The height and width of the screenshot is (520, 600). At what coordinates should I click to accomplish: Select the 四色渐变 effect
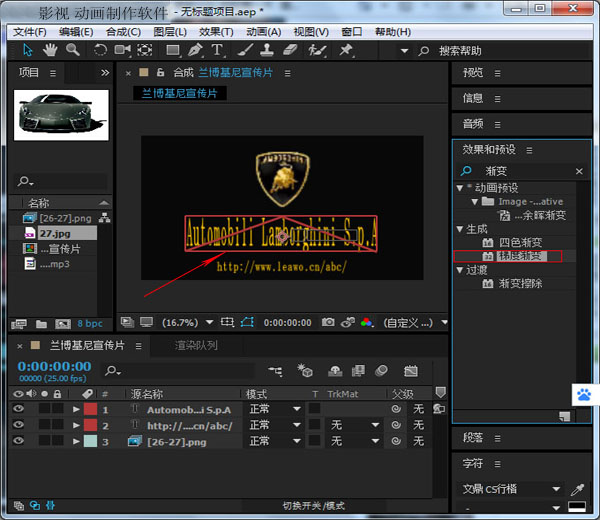(520, 243)
